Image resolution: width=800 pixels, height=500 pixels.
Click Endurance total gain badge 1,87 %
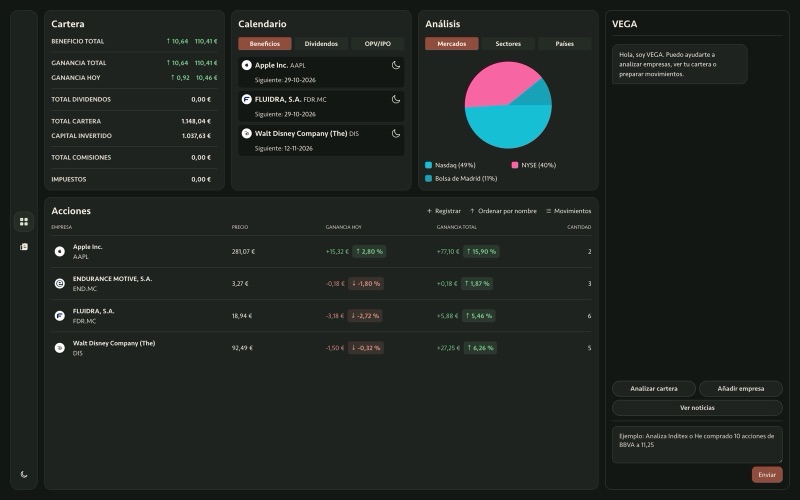pos(478,284)
